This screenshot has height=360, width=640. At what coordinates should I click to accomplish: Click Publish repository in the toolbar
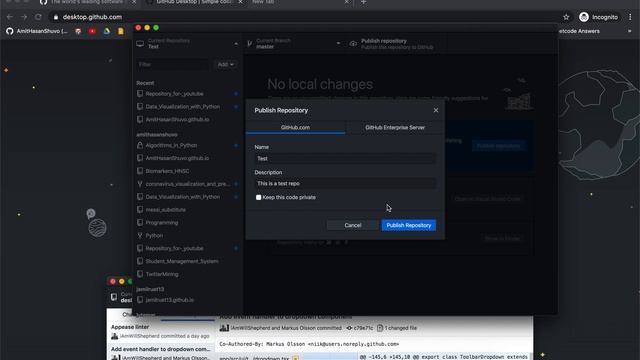(x=397, y=44)
